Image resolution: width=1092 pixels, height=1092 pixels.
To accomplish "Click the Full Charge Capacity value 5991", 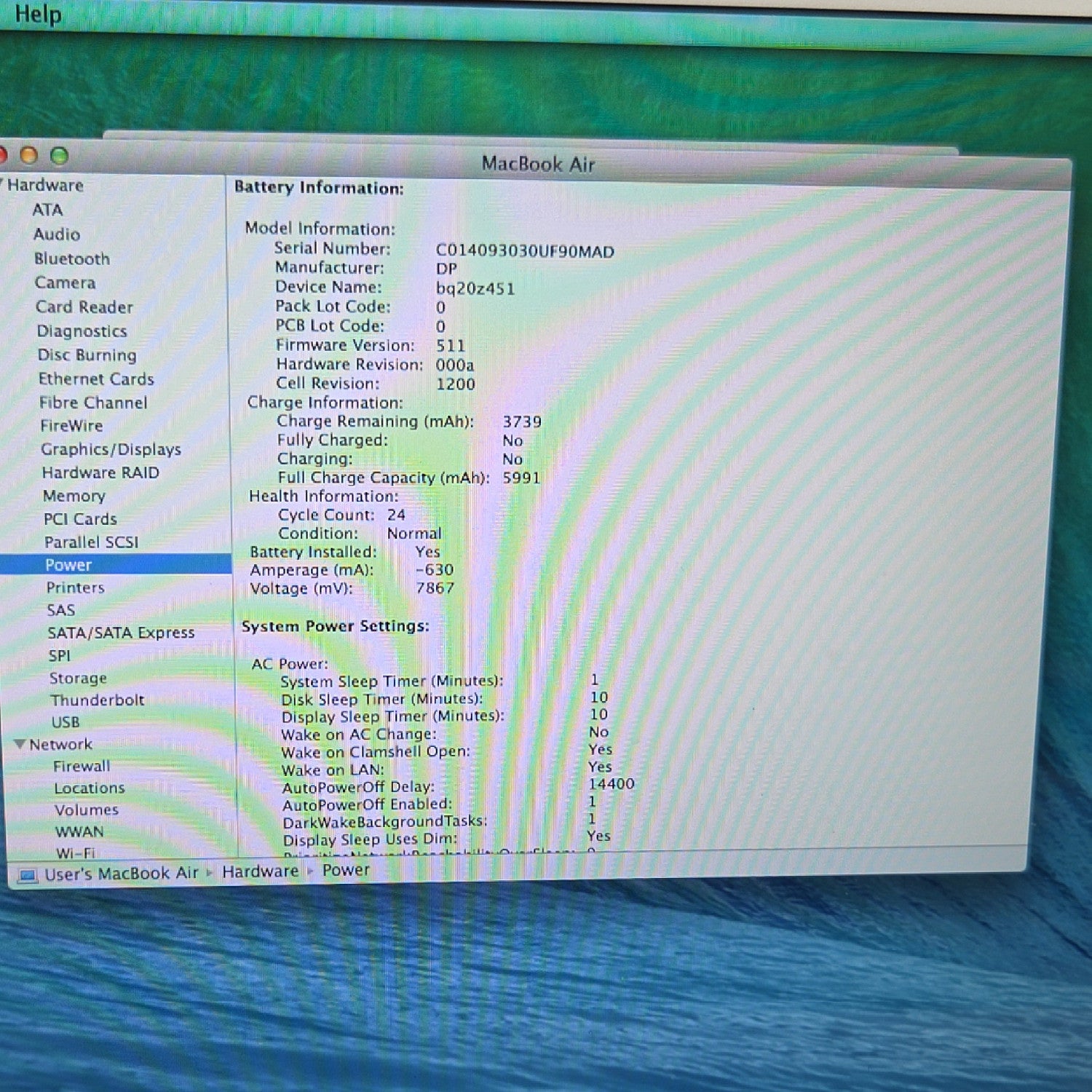I will click(x=521, y=478).
